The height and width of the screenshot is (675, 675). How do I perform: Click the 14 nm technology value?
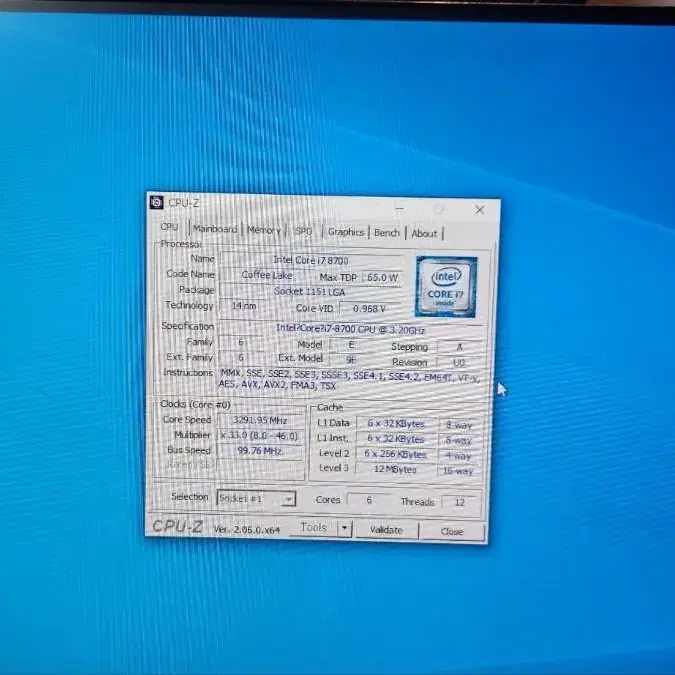coord(244,306)
